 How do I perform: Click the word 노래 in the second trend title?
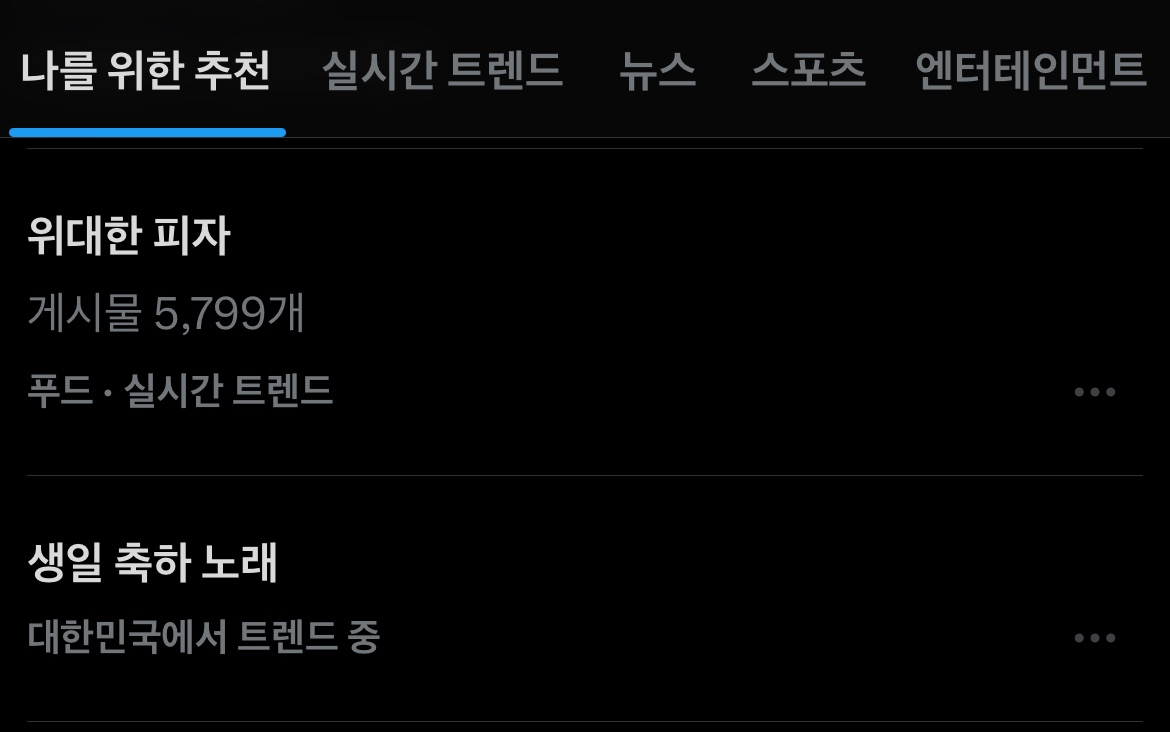(x=240, y=562)
